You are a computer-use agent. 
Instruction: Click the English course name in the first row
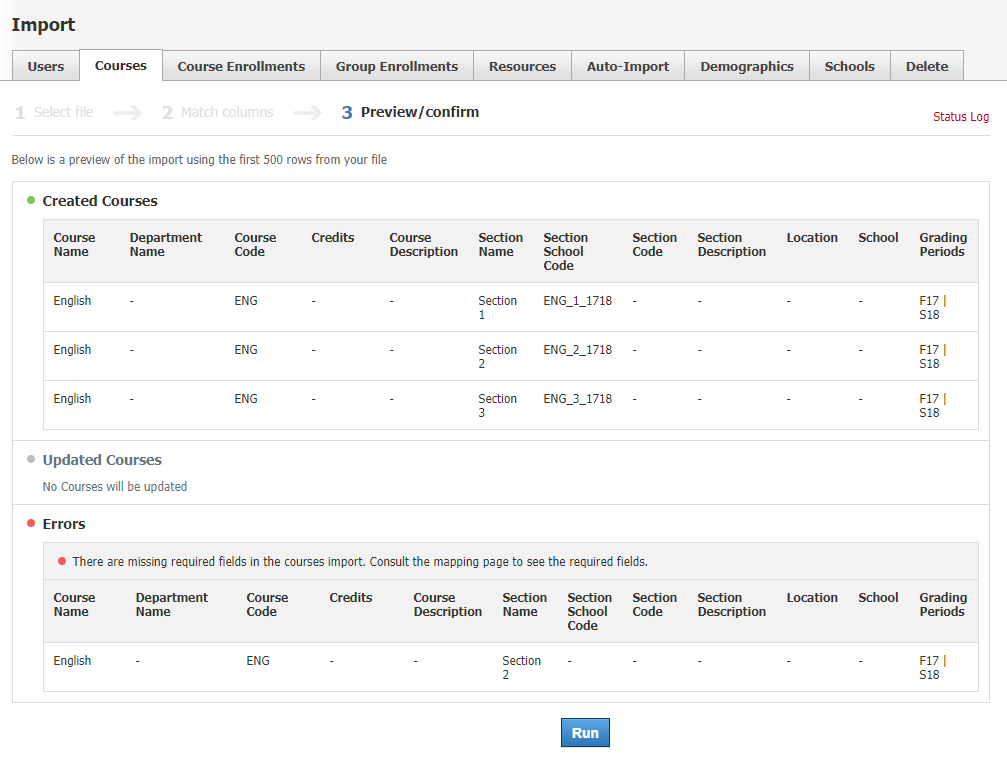(72, 300)
